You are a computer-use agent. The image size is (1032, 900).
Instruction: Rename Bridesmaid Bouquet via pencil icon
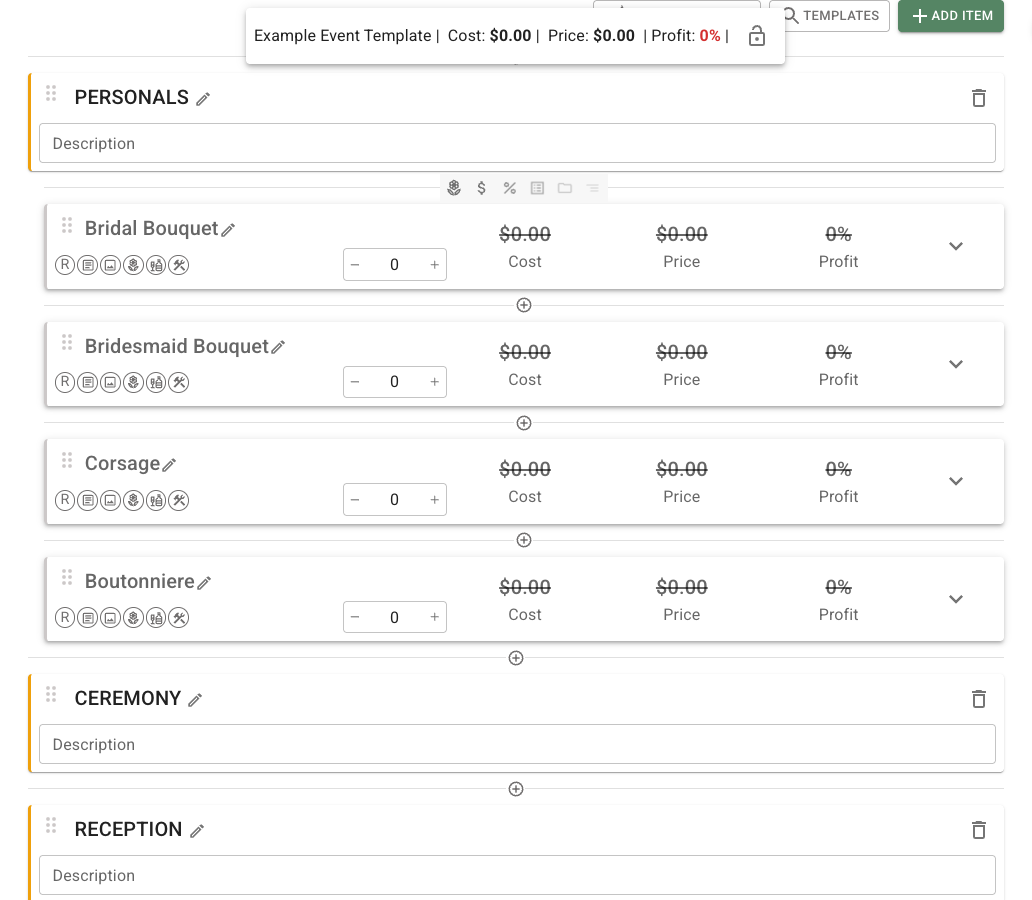tap(278, 347)
